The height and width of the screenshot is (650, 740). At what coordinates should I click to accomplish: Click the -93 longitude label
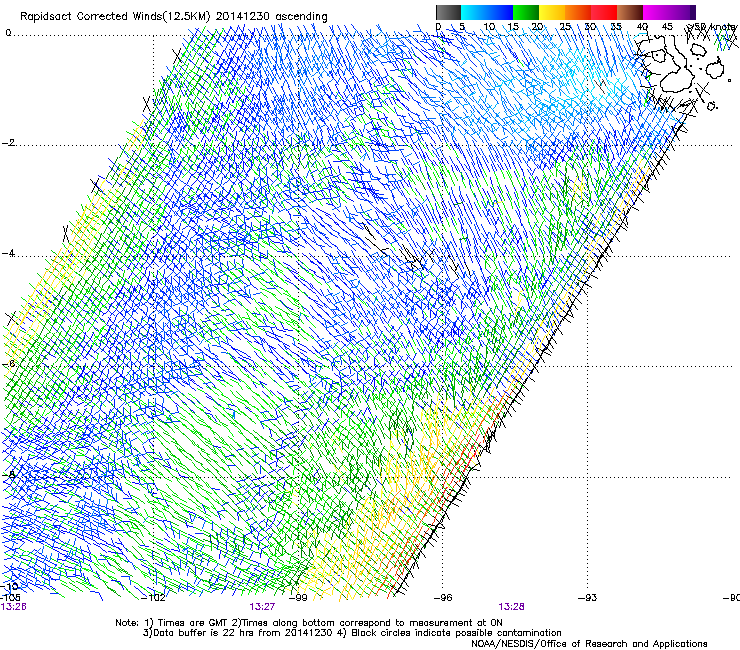point(587,598)
